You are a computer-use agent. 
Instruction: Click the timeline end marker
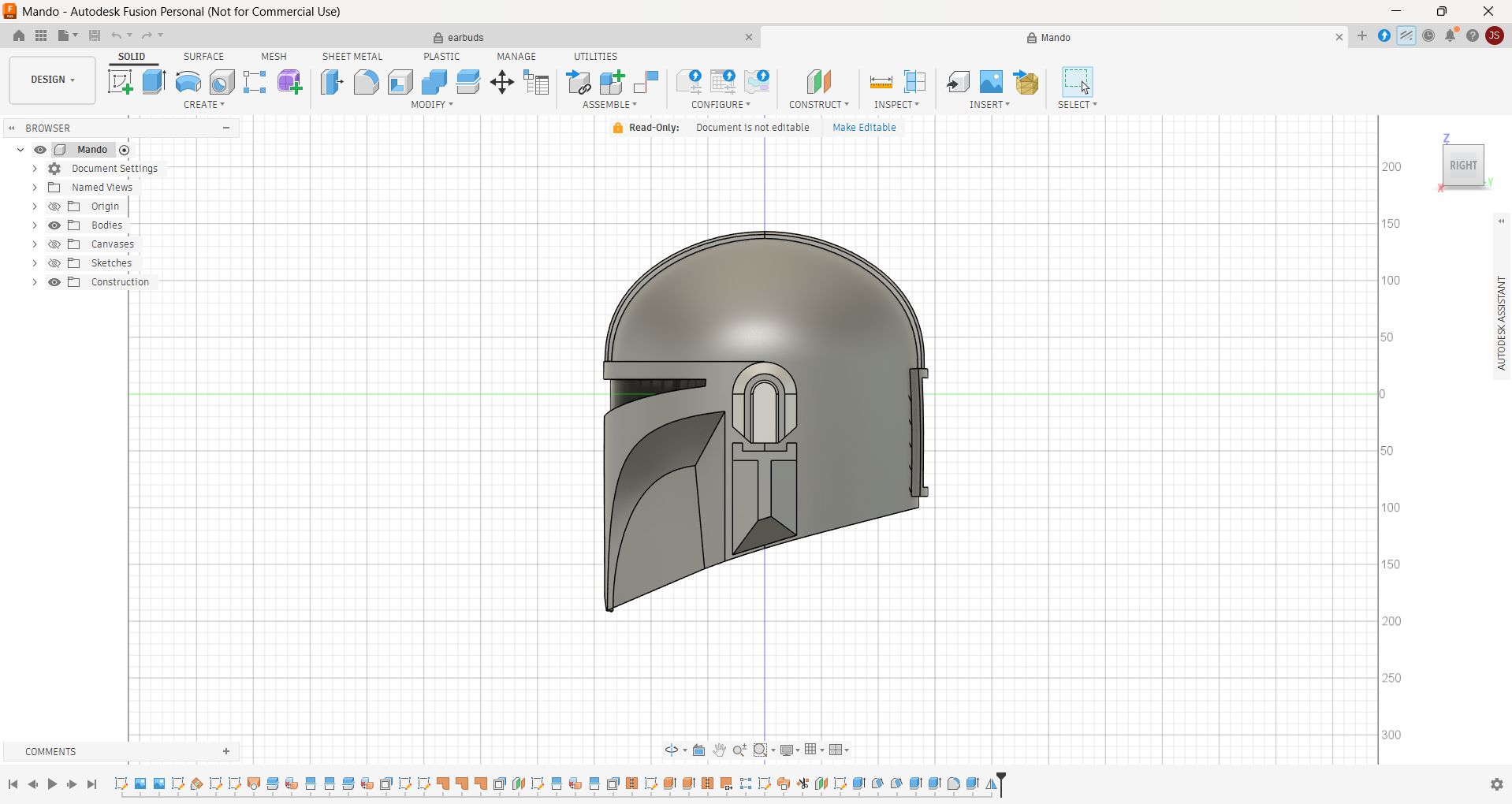[x=1001, y=784]
